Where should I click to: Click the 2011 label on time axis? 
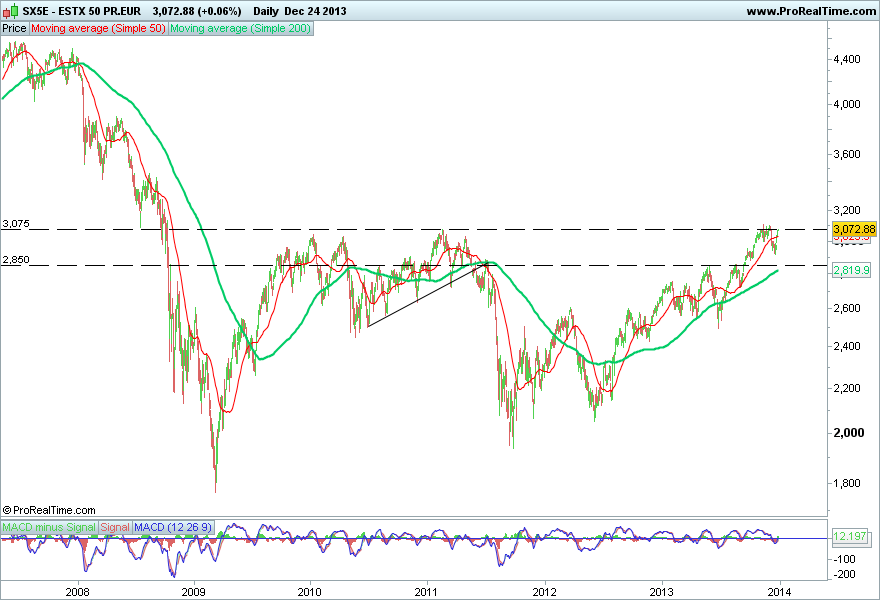click(x=427, y=592)
